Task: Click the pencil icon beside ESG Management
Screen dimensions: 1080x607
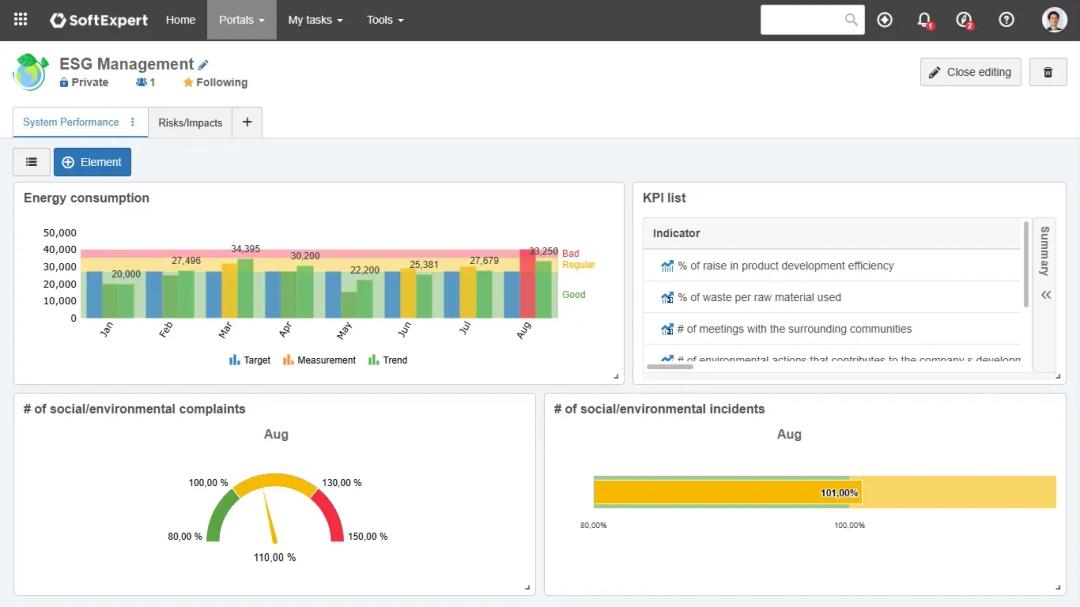Action: point(204,65)
